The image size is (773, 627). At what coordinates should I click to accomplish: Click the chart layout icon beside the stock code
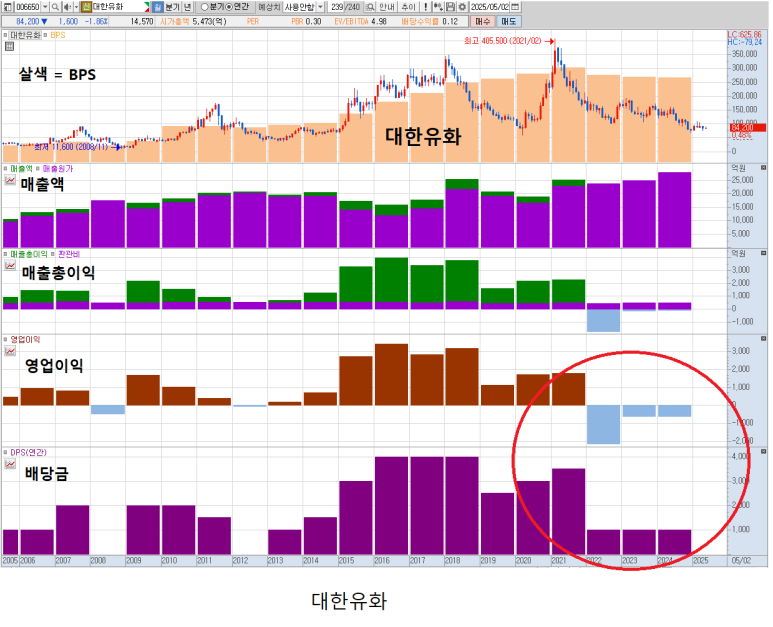click(8, 7)
